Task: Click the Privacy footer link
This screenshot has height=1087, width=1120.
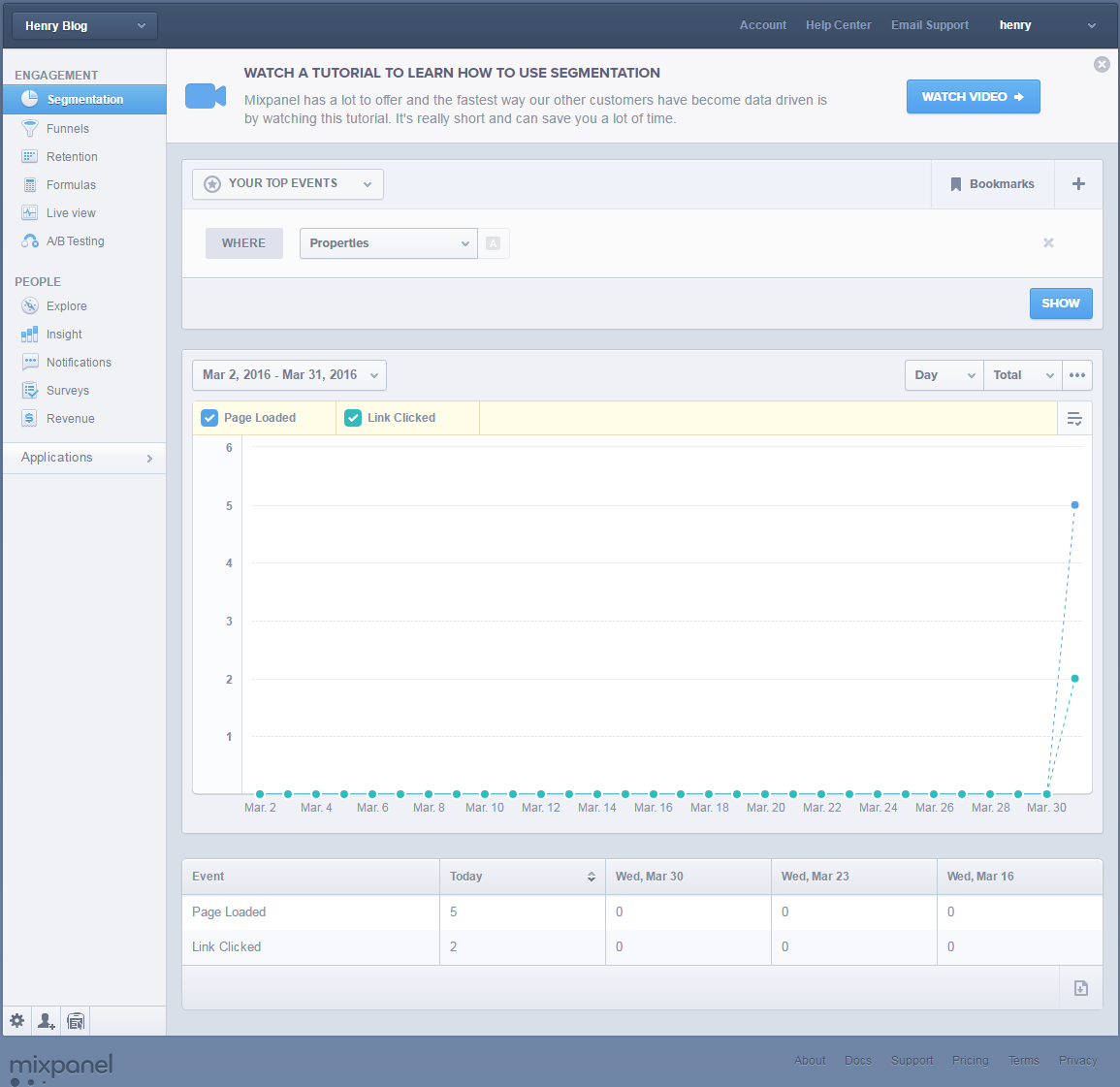Action: click(1078, 1060)
